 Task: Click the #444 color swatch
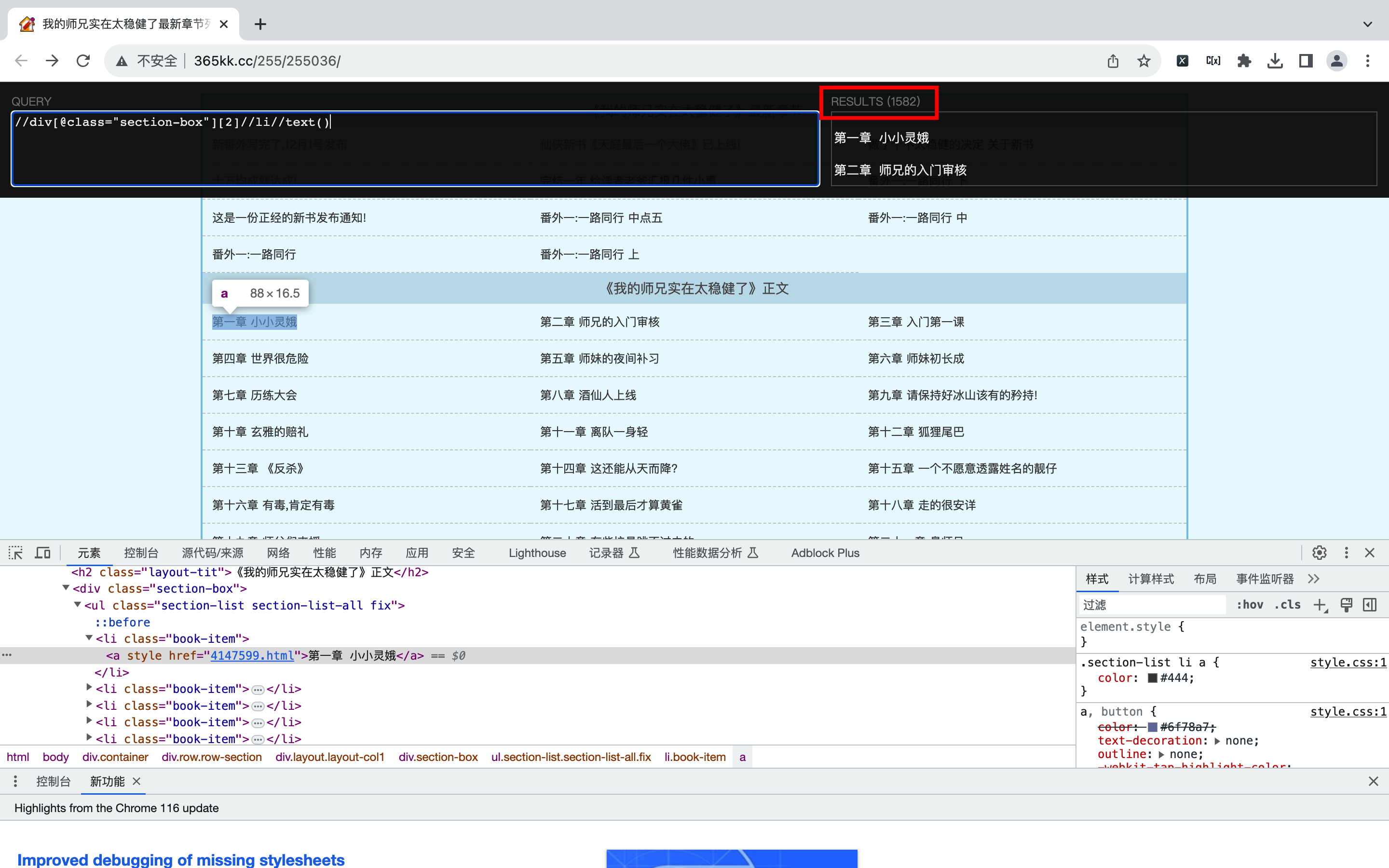(x=1153, y=678)
